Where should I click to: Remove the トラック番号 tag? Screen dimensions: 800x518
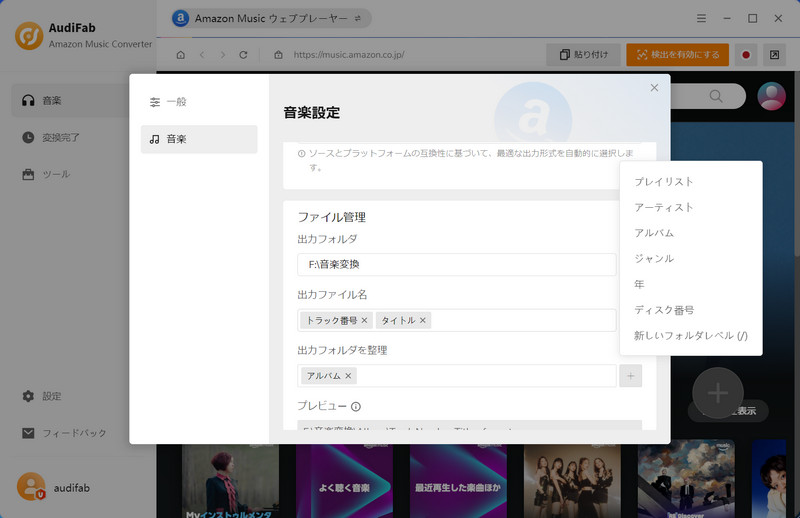[364, 320]
